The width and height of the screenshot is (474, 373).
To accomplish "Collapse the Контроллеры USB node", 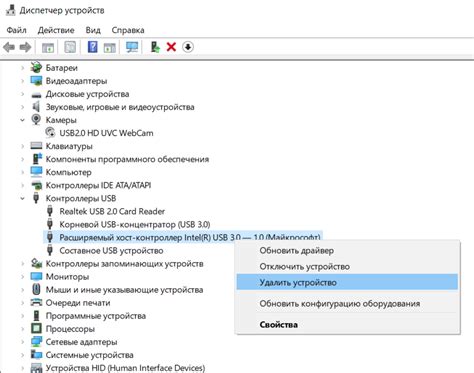I will pyautogui.click(x=22, y=198).
